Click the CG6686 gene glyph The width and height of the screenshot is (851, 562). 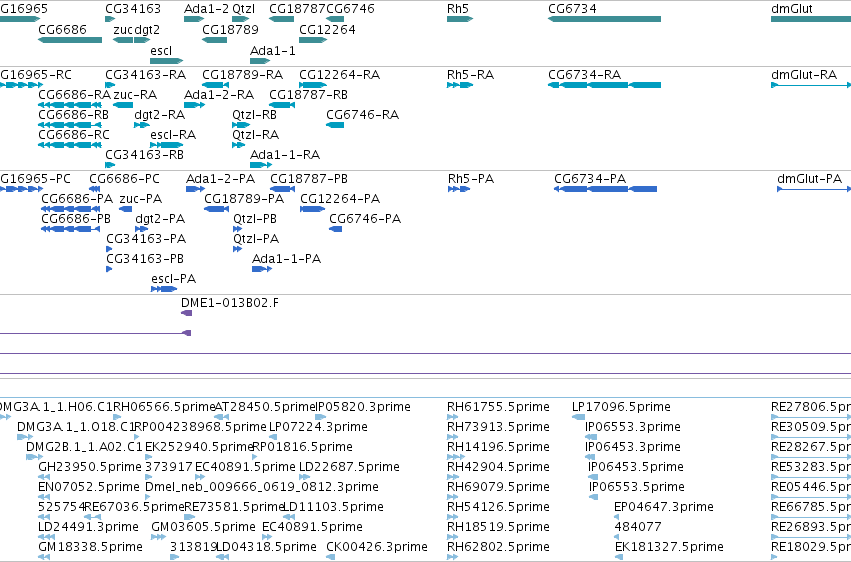click(x=70, y=40)
